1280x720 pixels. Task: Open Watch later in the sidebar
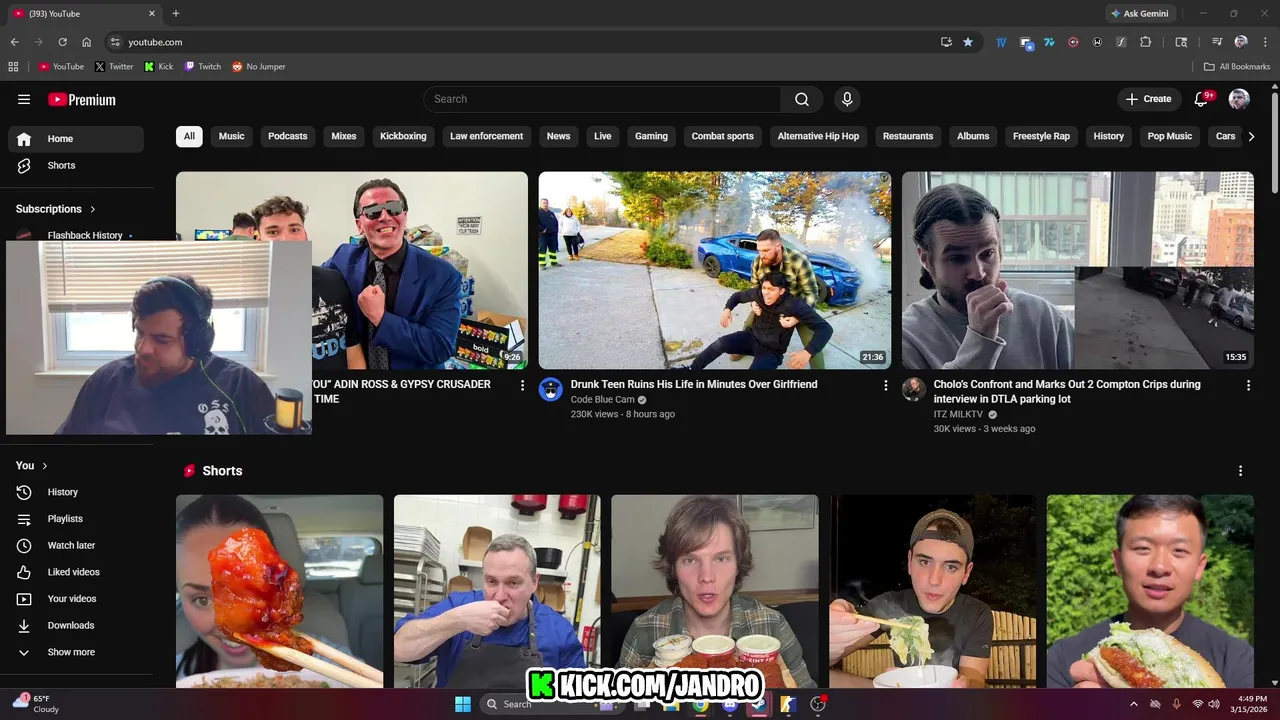click(x=76, y=545)
